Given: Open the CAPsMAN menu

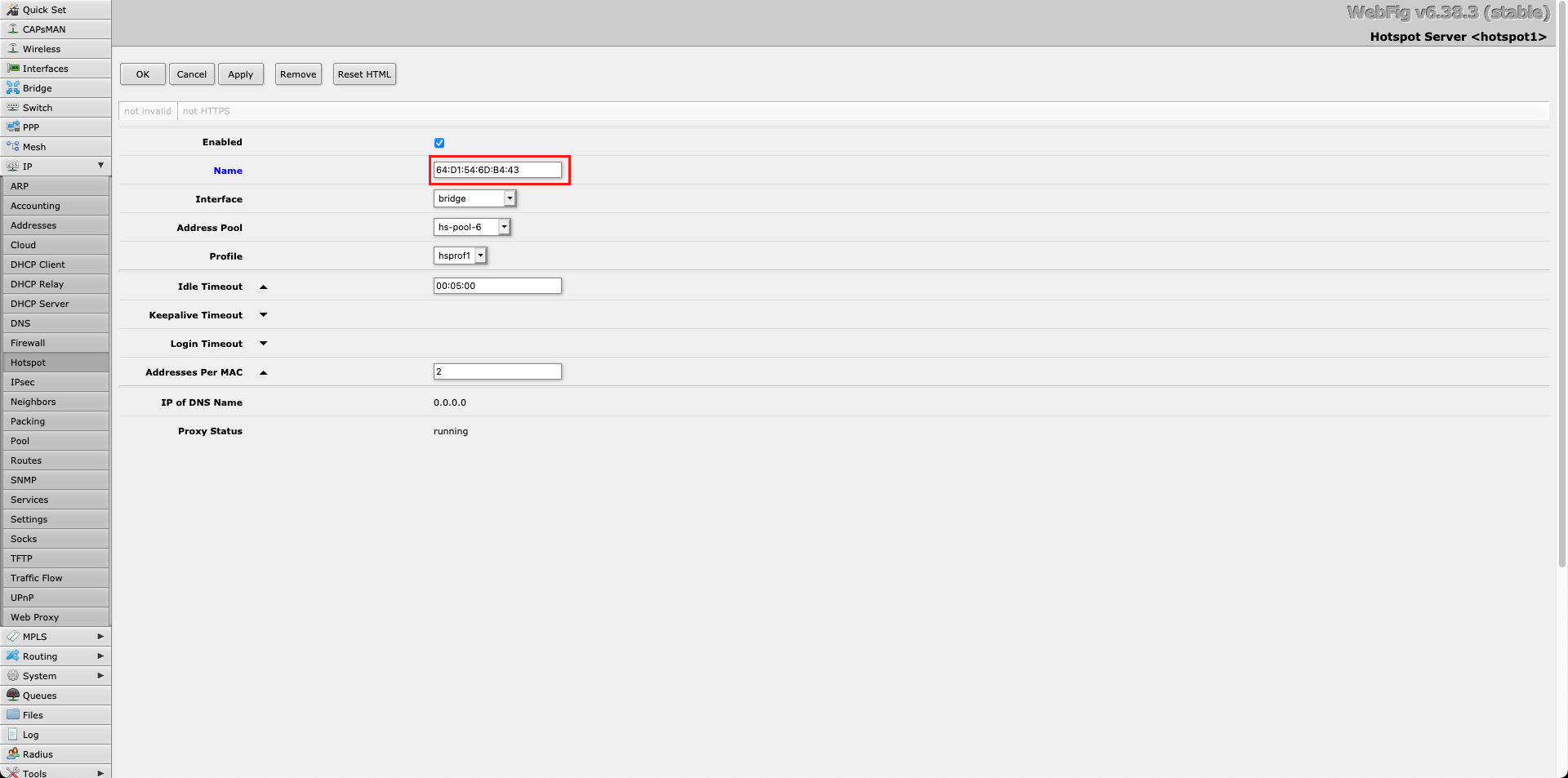Looking at the screenshot, I should click(56, 29).
